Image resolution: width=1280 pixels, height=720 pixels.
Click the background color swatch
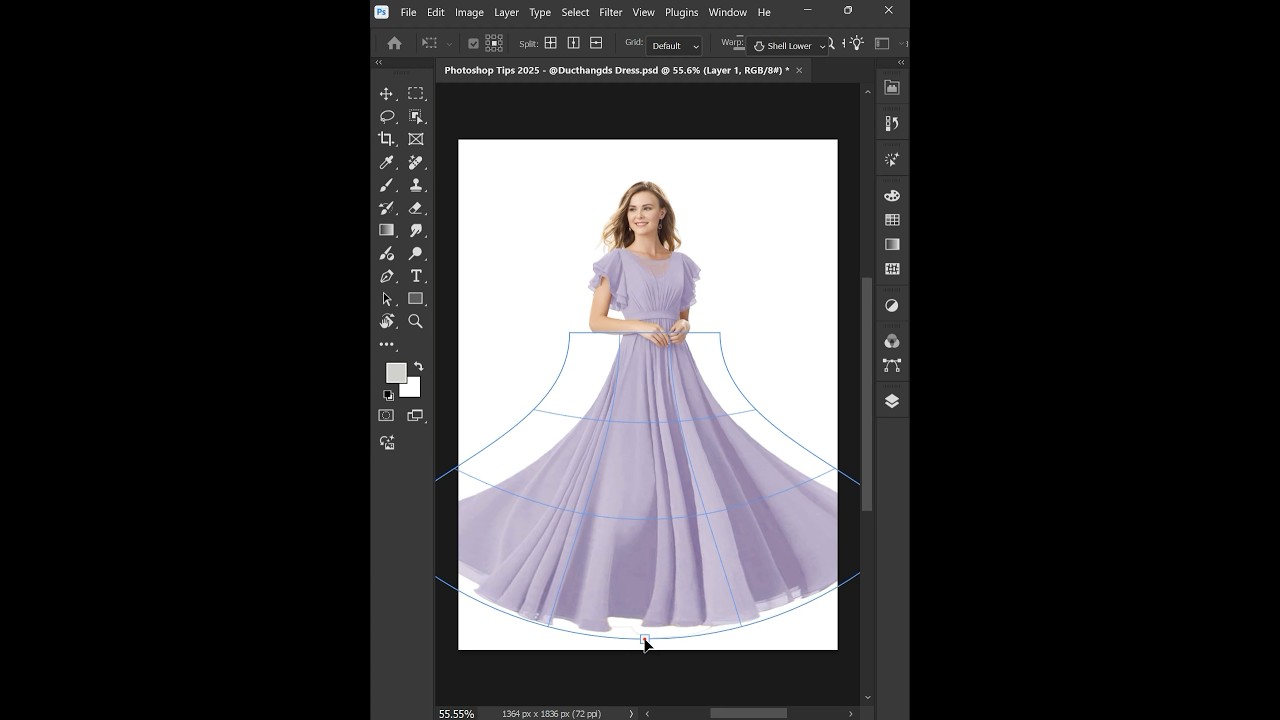412,389
